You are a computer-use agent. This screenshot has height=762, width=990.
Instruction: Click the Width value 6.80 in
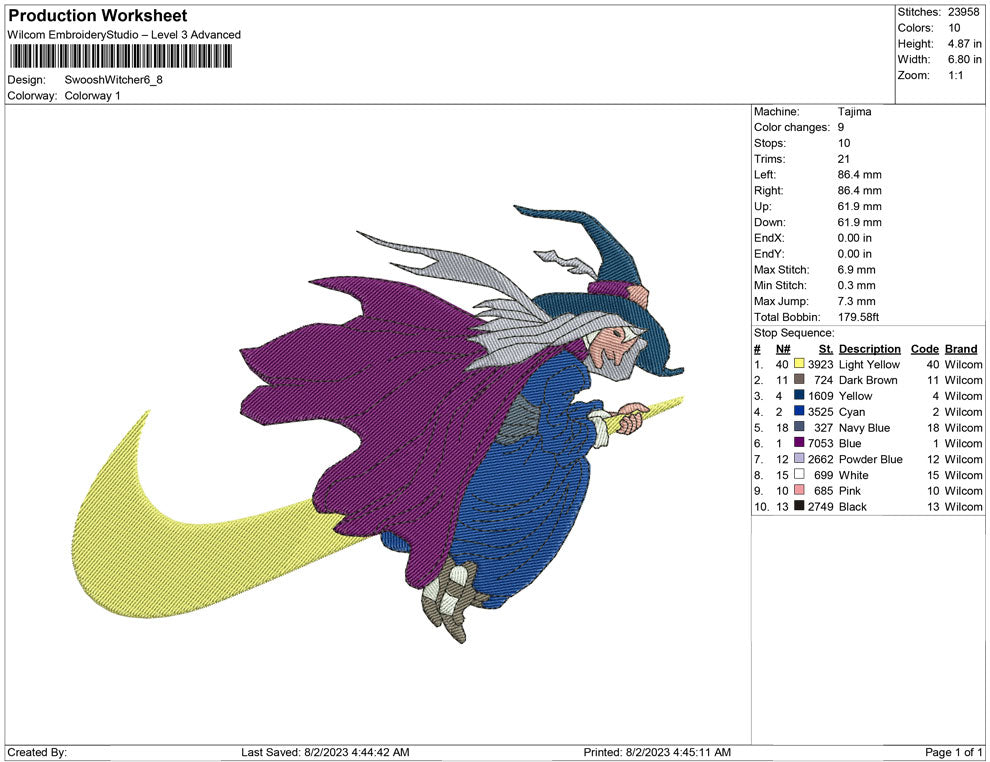coord(964,59)
